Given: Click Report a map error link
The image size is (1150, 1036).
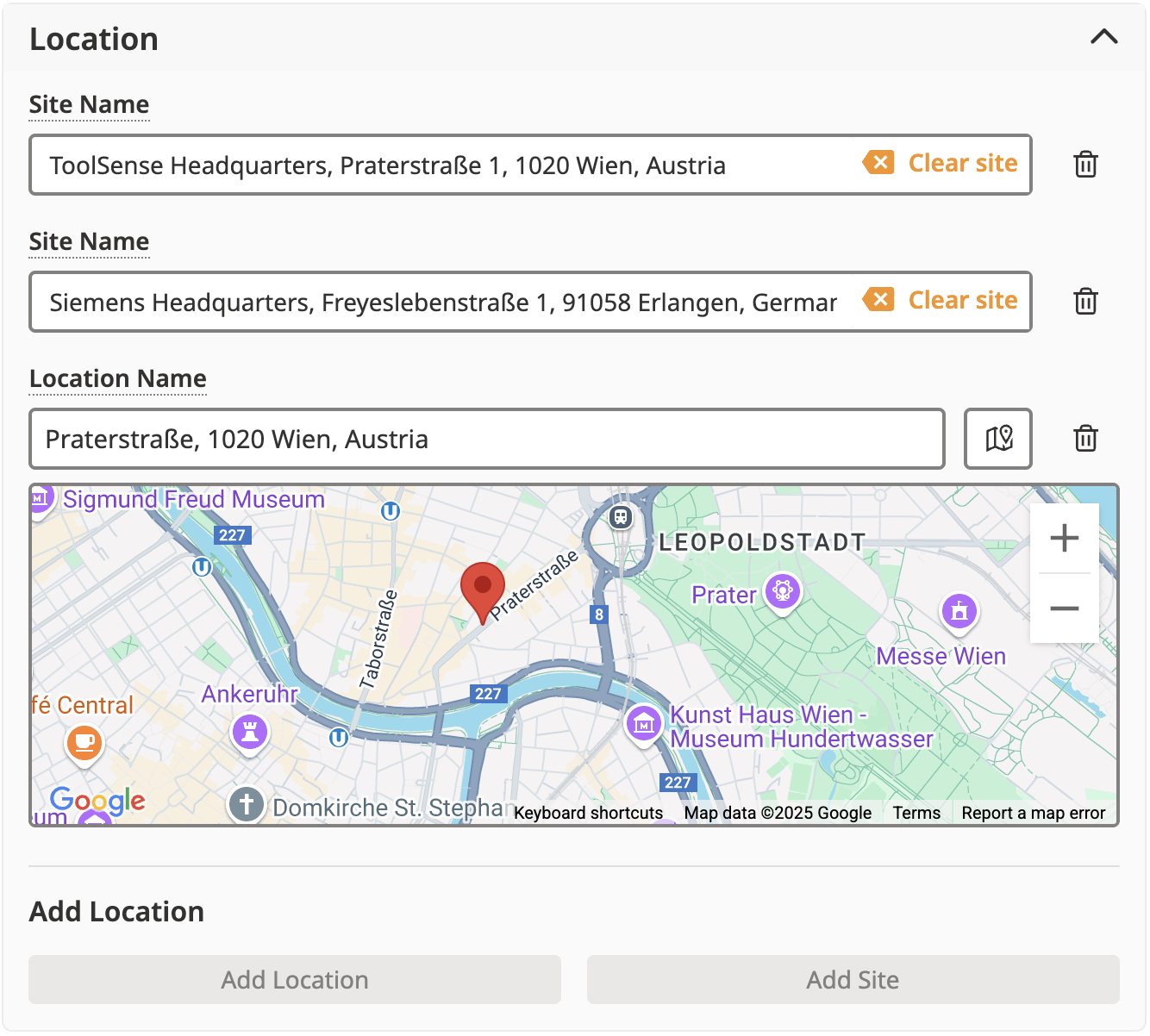Looking at the screenshot, I should pos(1033,813).
